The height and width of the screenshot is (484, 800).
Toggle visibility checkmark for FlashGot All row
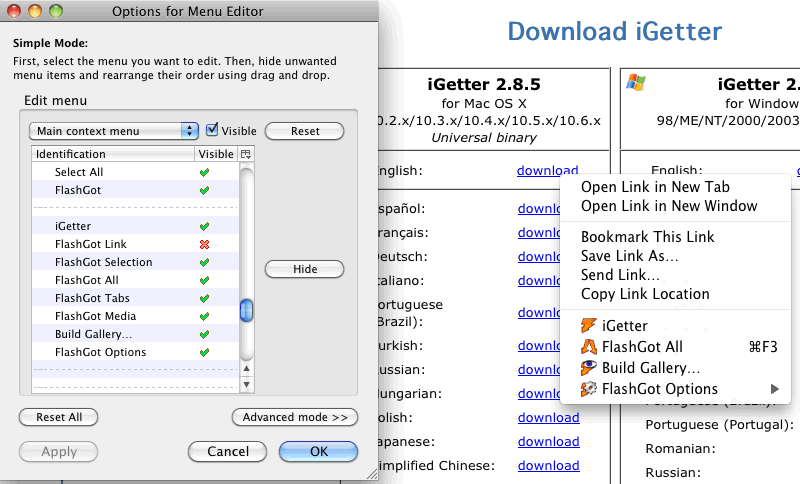pyautogui.click(x=205, y=280)
